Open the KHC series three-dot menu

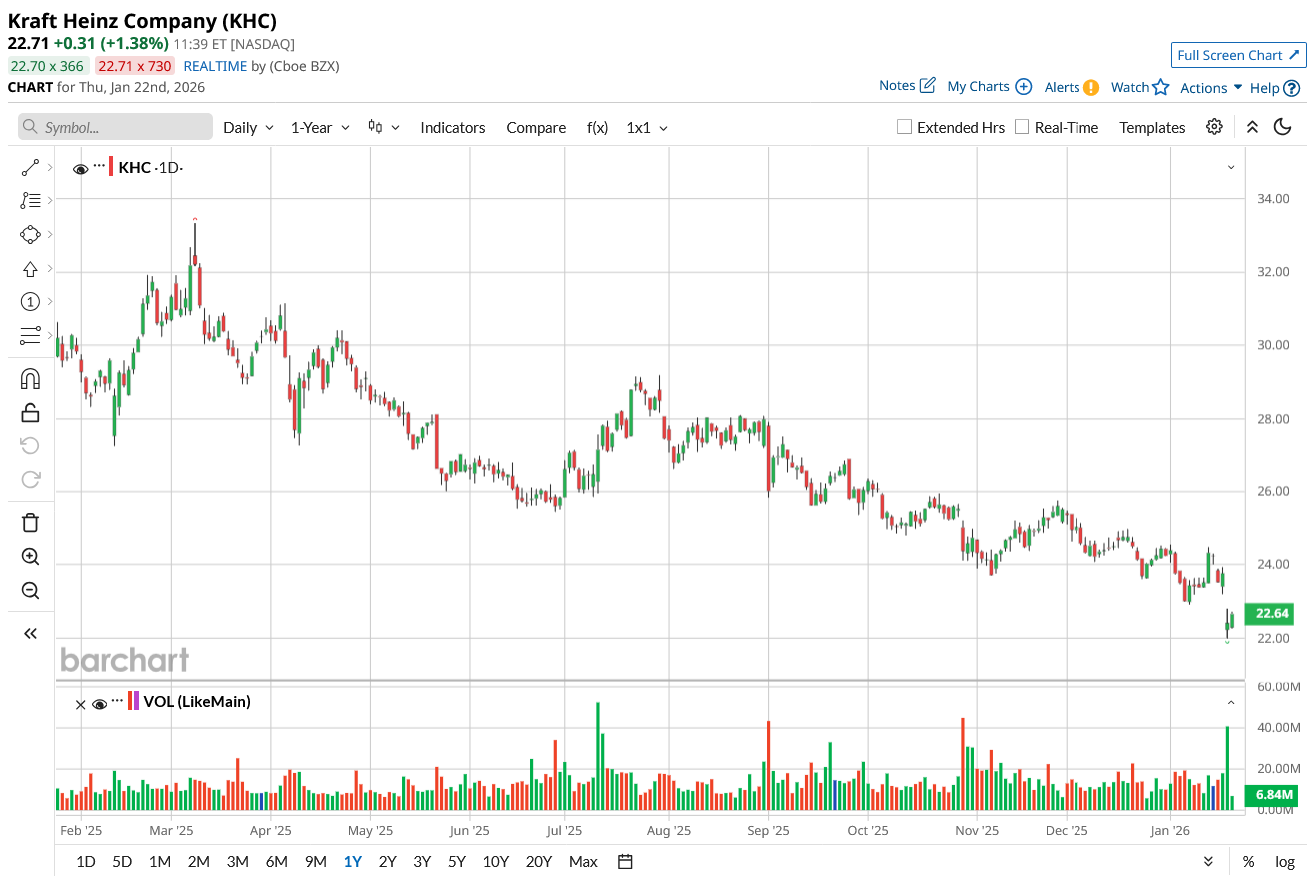tap(99, 167)
